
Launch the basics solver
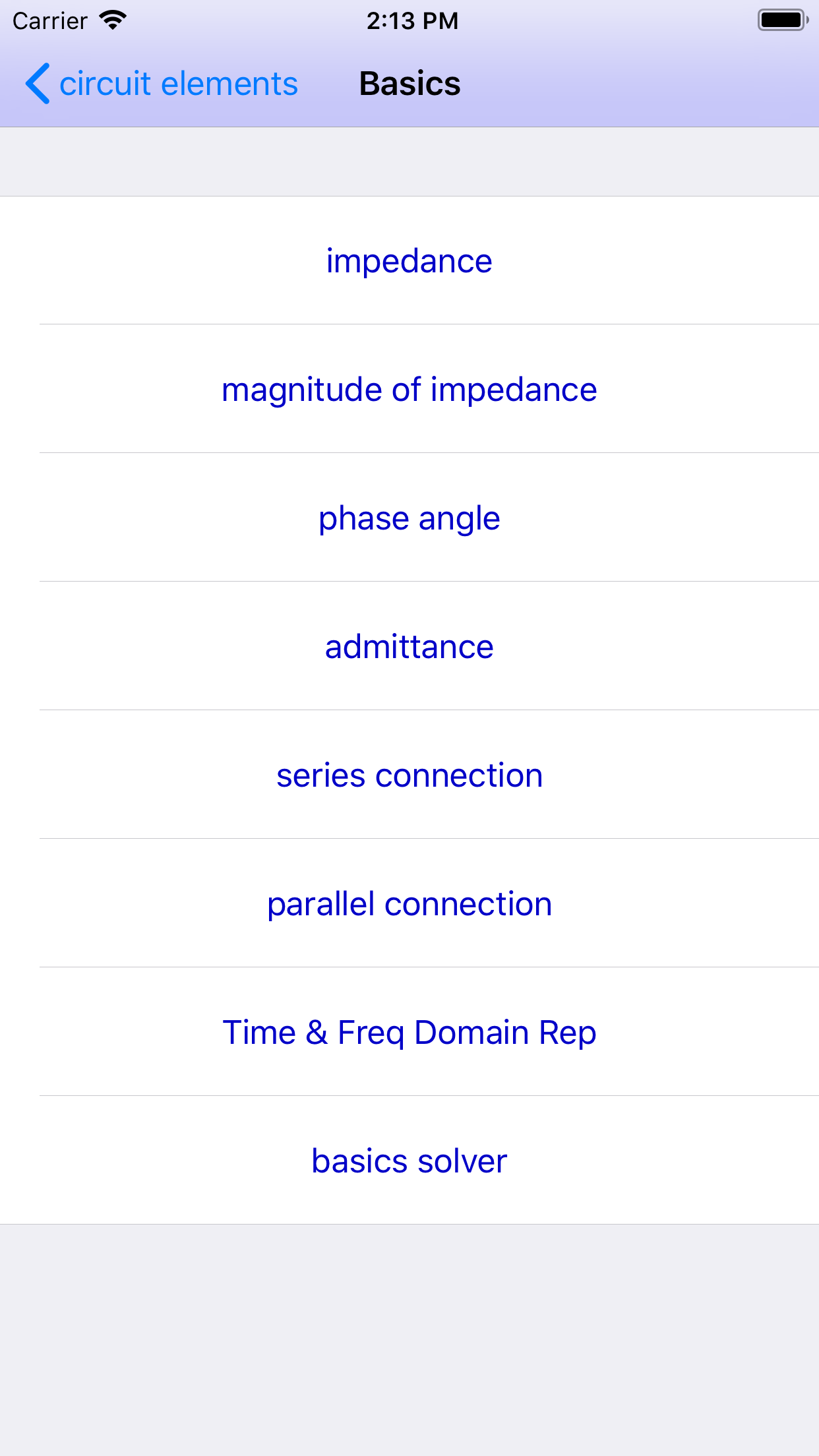click(409, 1160)
